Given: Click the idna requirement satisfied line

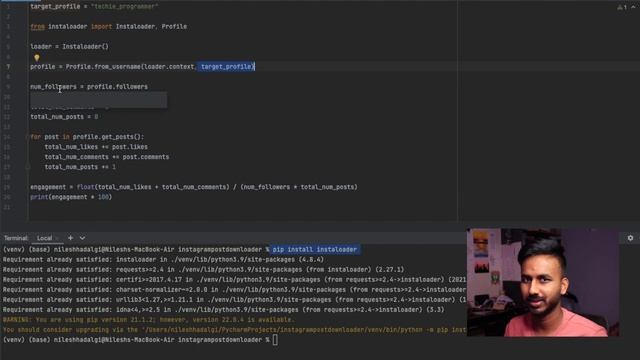Looking at the screenshot, I should tap(223, 310).
